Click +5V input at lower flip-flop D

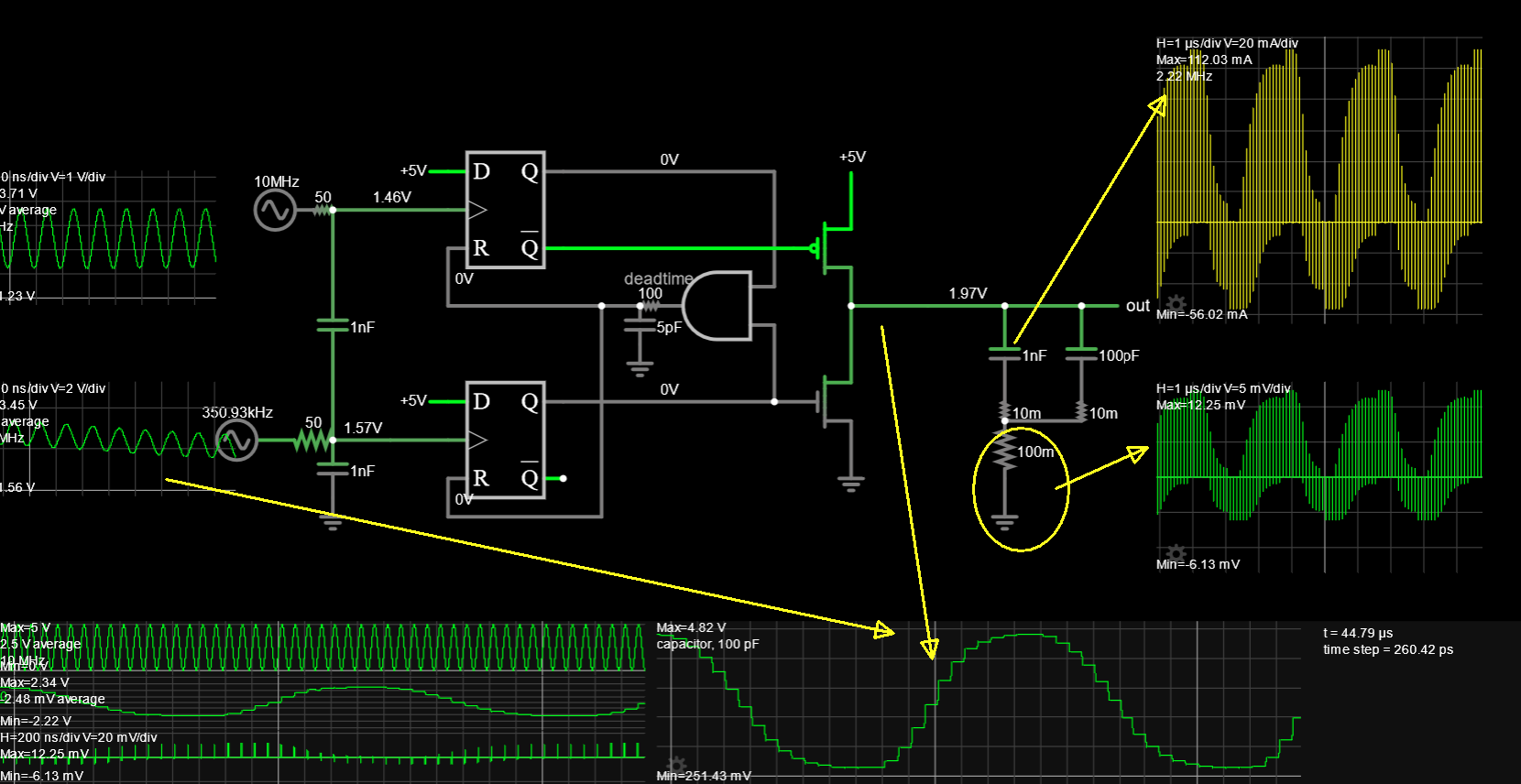point(413,400)
